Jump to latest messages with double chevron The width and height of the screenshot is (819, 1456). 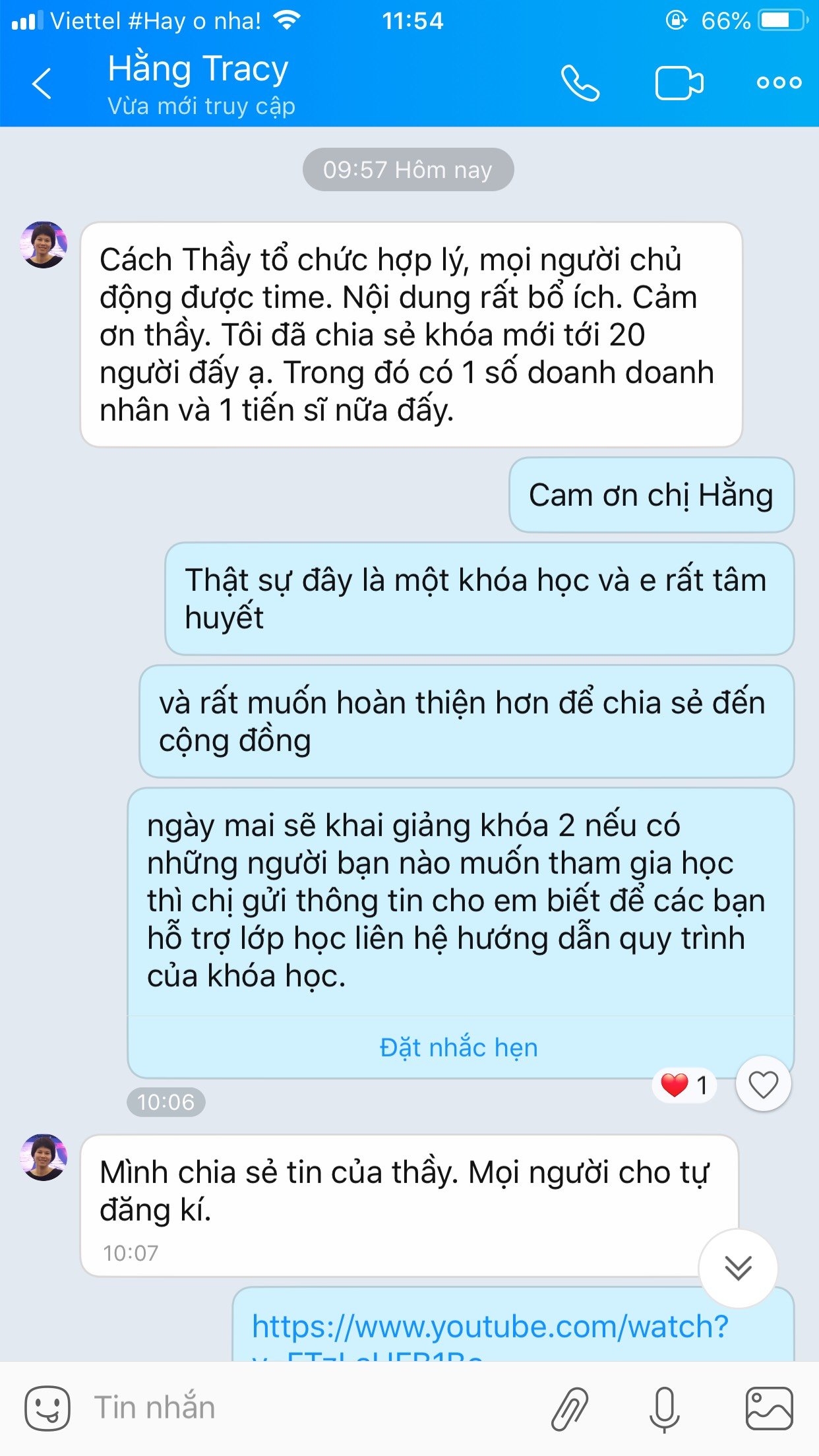(738, 1268)
